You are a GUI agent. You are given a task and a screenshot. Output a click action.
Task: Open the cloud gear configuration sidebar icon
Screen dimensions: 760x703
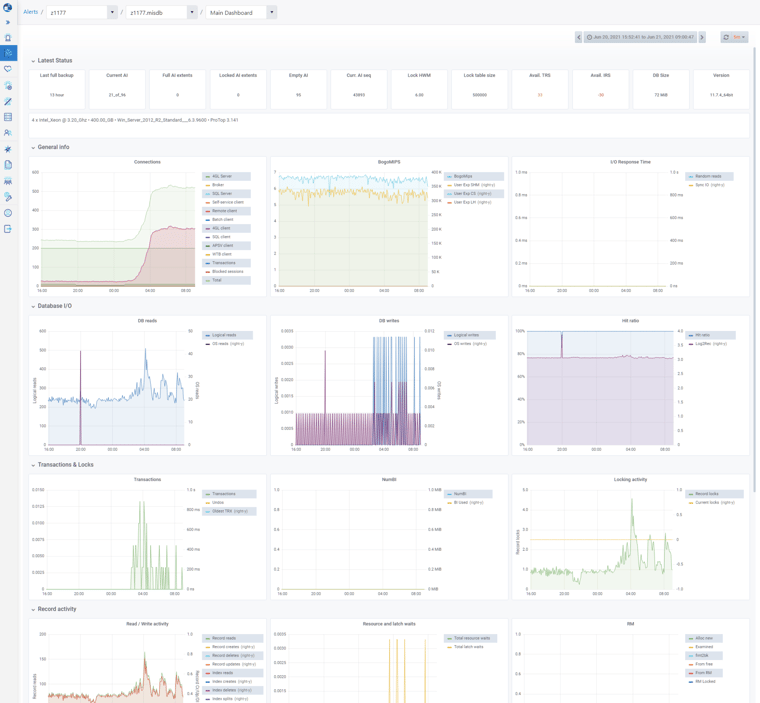click(8, 85)
